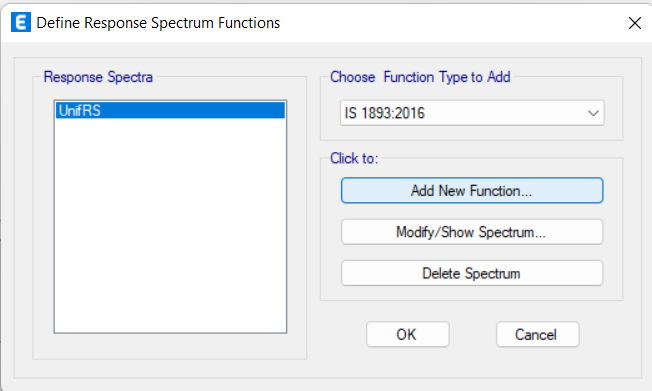Click the Response Spectra group label
This screenshot has width=652, height=391.
pos(98,77)
